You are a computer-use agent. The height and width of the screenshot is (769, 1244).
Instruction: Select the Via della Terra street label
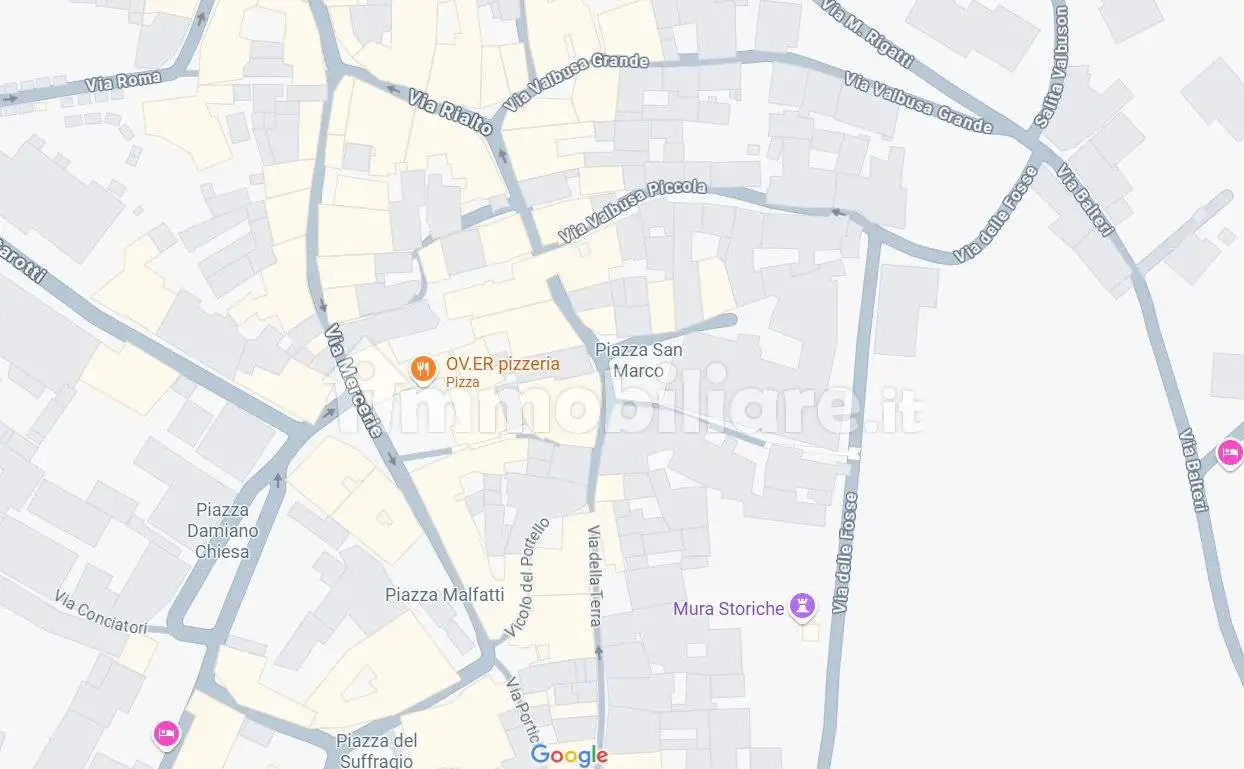click(594, 575)
